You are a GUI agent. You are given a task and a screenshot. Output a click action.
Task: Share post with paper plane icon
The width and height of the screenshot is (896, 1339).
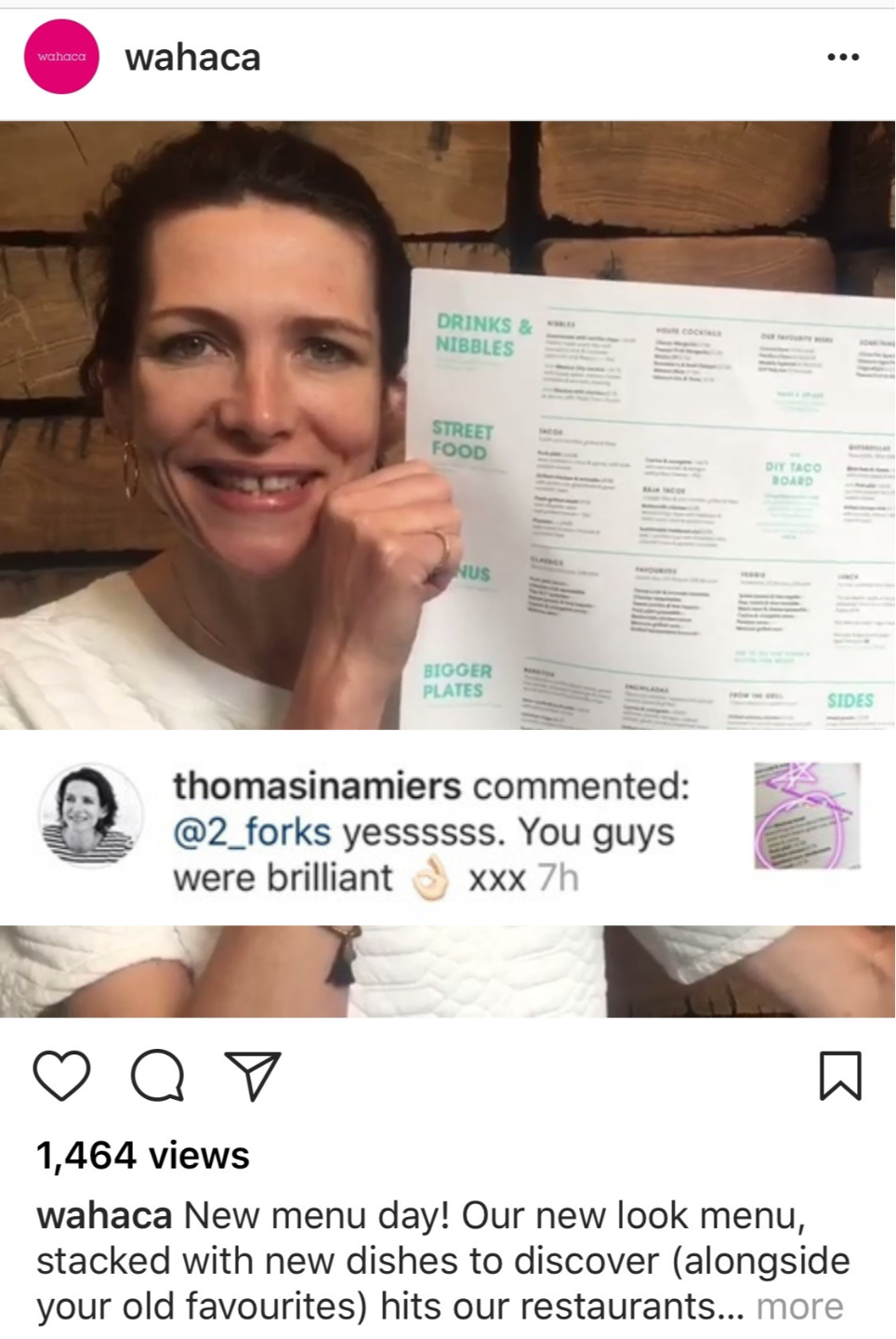[x=253, y=1076]
